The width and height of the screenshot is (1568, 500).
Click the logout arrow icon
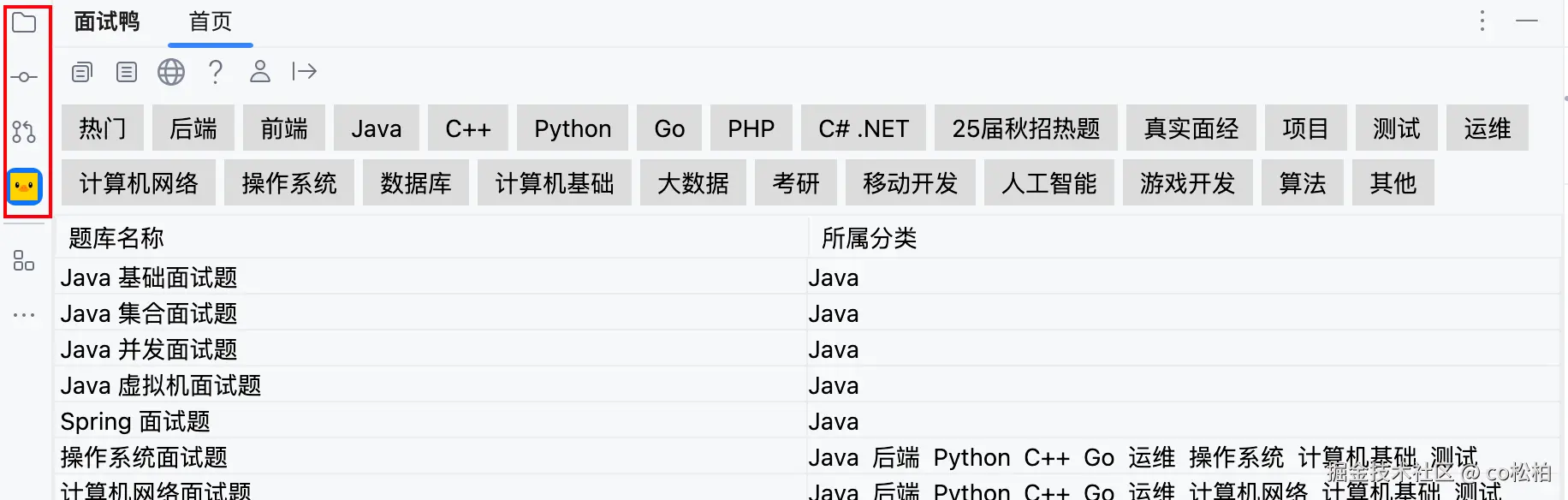305,72
